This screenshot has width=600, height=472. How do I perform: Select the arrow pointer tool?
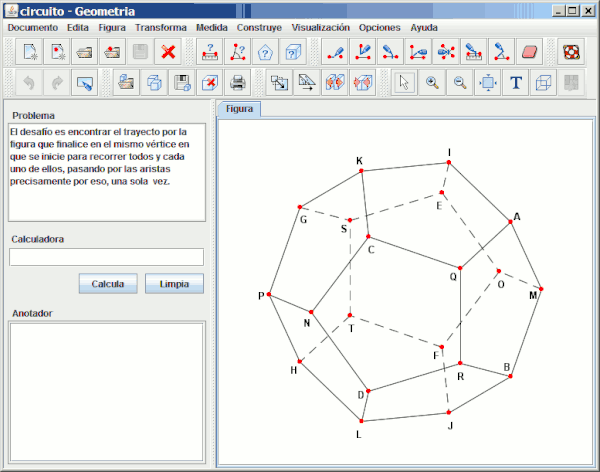tap(404, 83)
